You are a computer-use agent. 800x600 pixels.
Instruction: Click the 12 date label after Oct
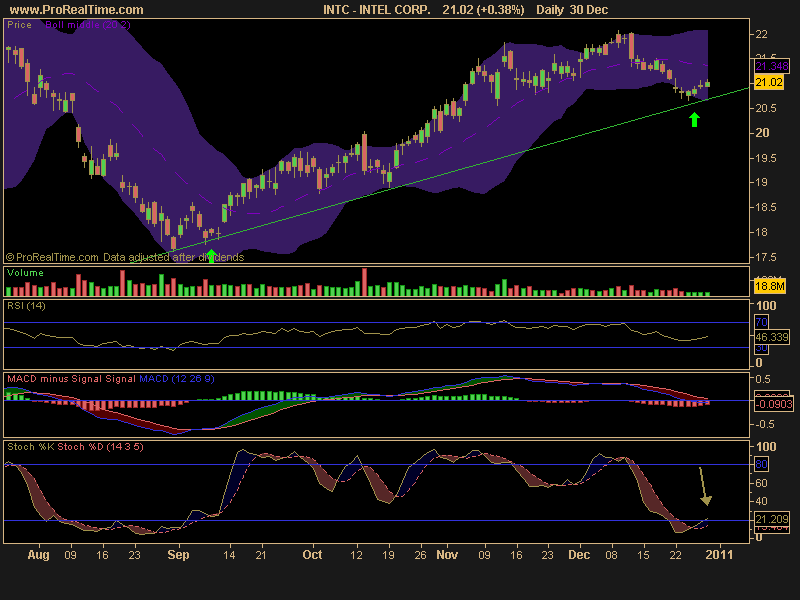[356, 555]
